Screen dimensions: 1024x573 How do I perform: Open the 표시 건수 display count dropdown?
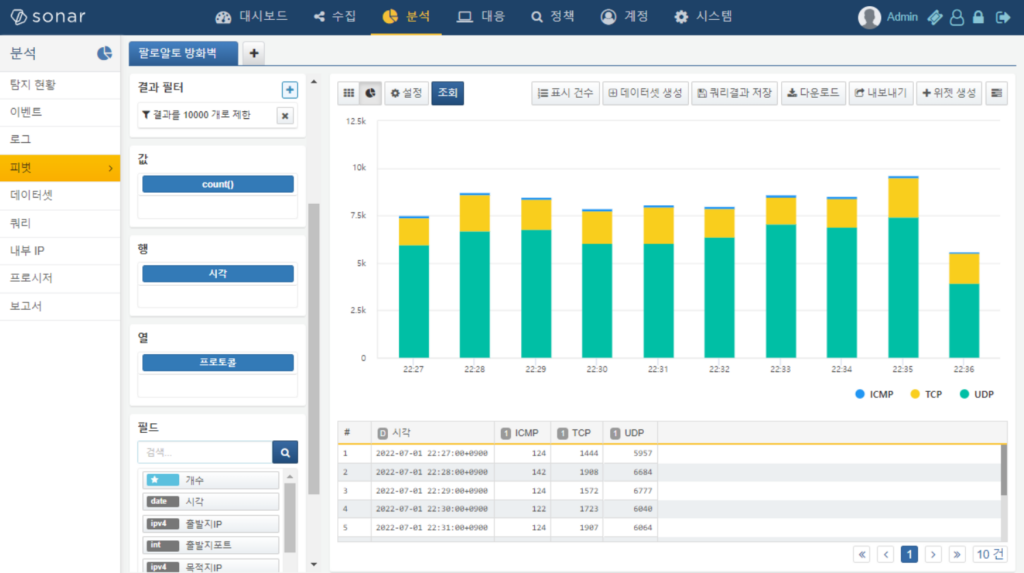click(x=565, y=93)
